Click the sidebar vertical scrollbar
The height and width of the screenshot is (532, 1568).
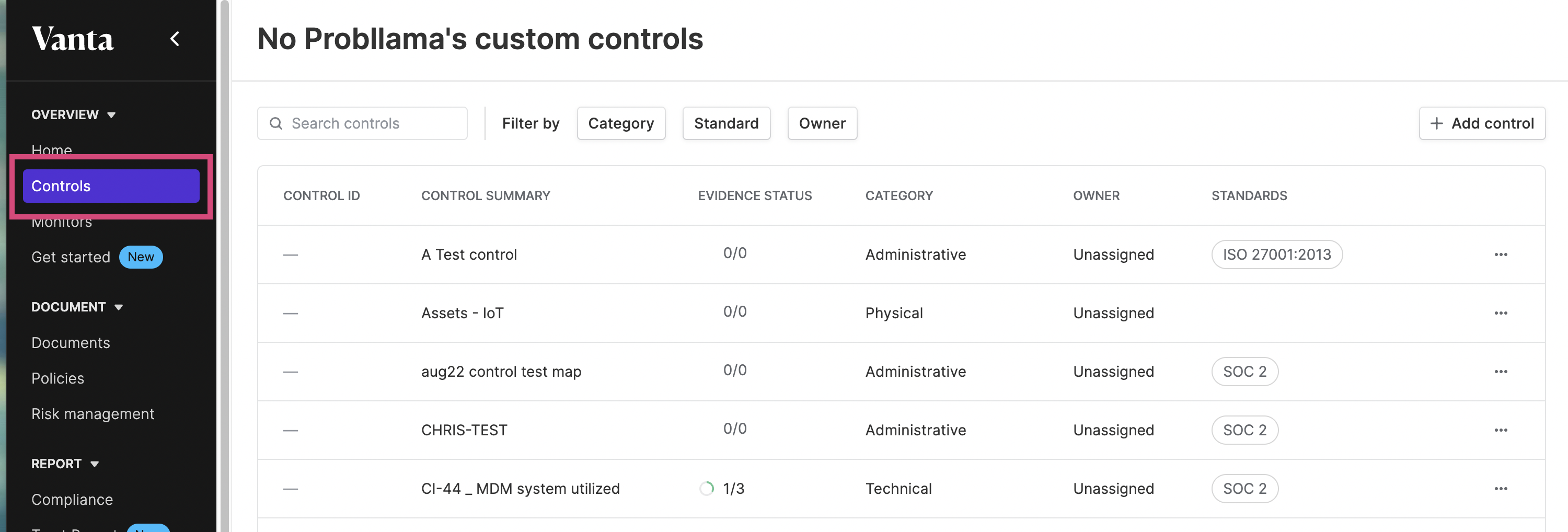point(224,266)
